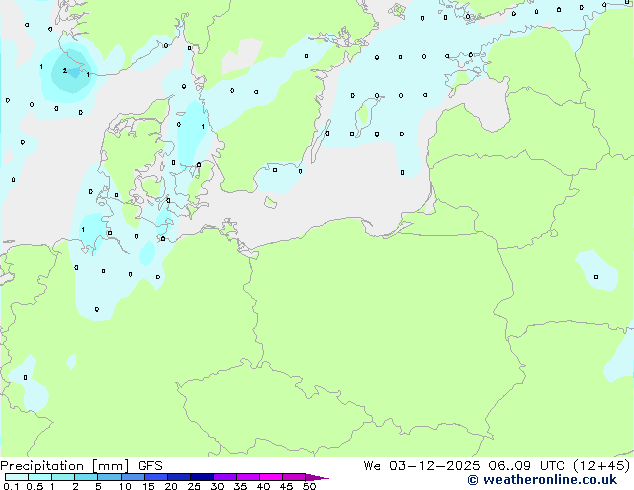
Task: Click legend swatch between 10 and 15
Action: (132, 477)
